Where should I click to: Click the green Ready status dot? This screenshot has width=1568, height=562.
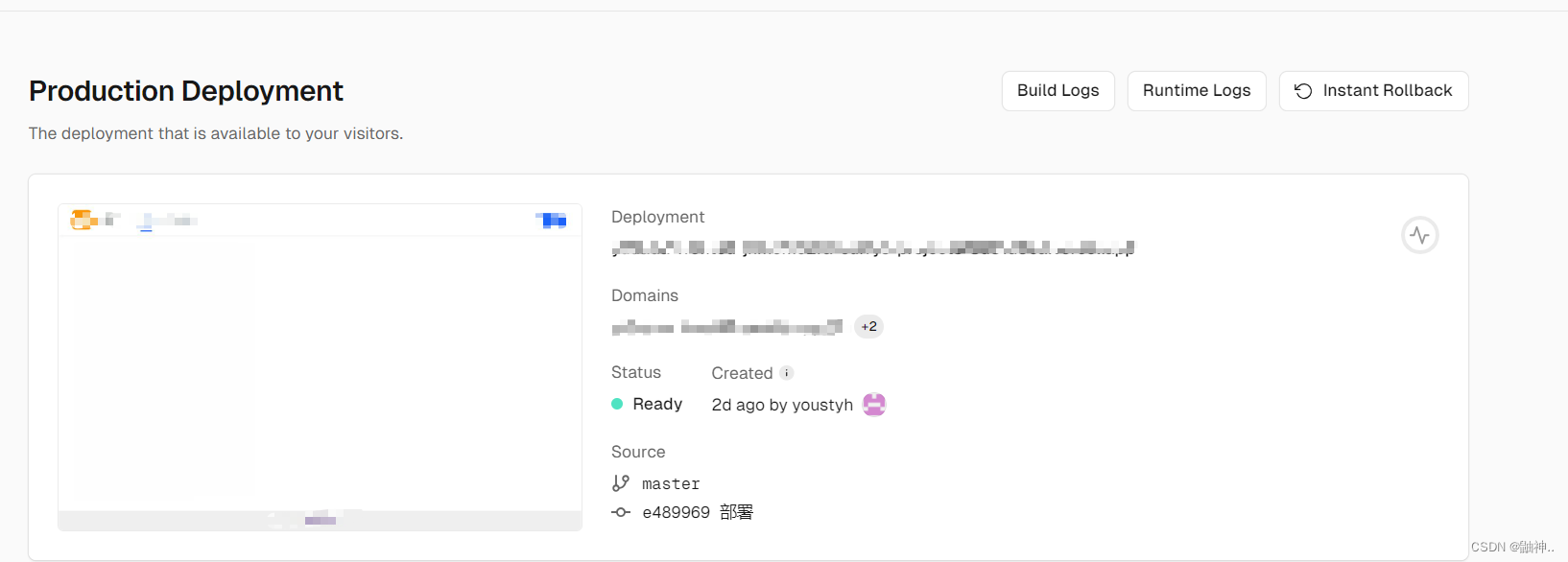[617, 405]
